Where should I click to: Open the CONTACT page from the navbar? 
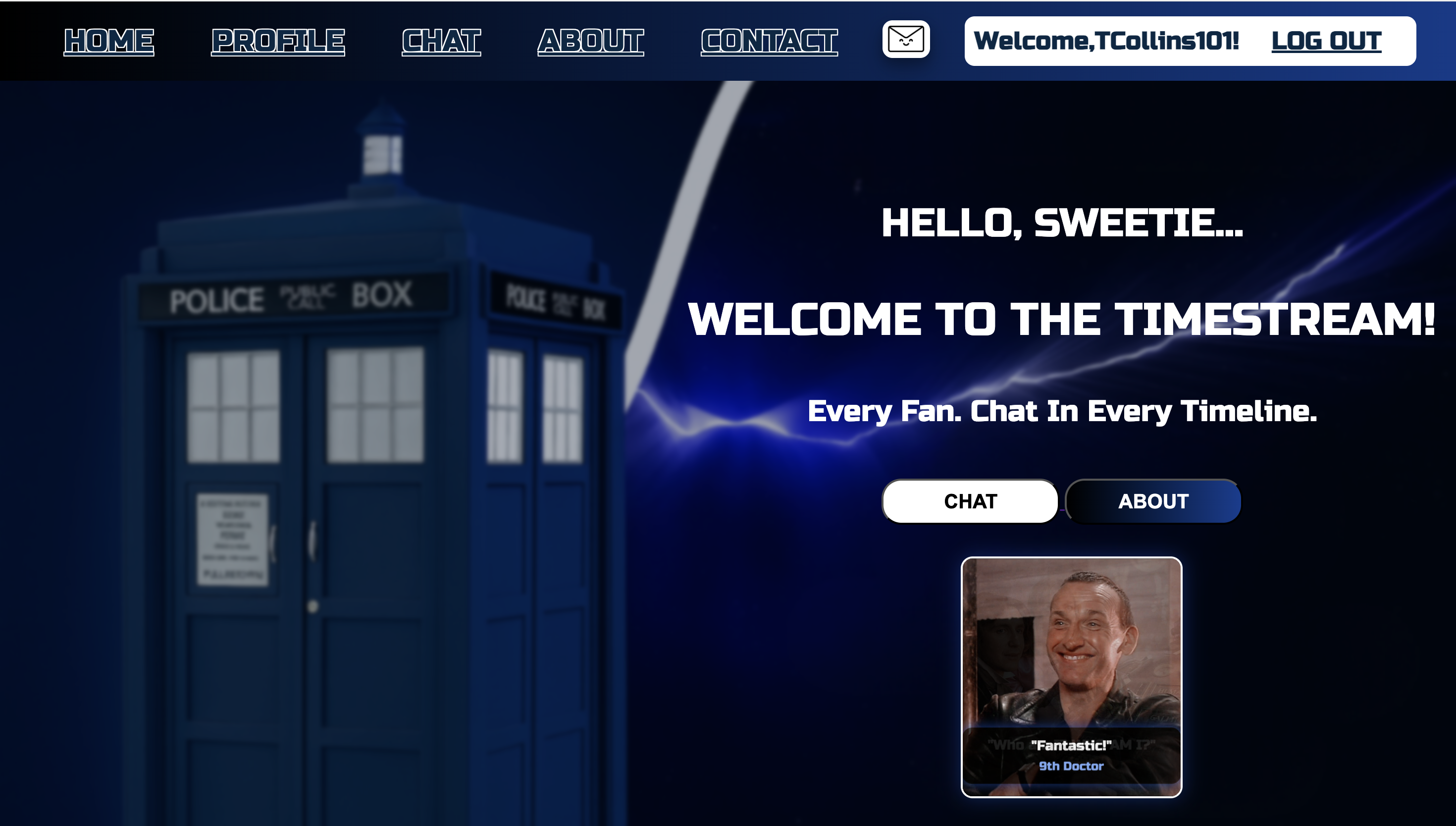point(768,40)
